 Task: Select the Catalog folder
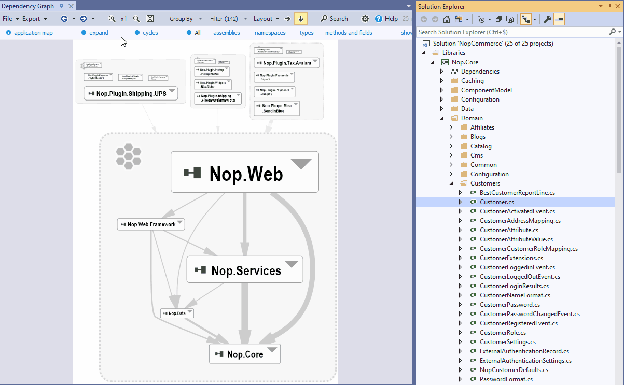click(481, 146)
